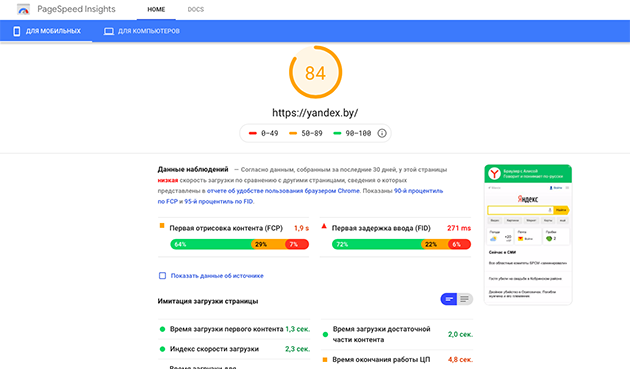The width and height of the screenshot is (630, 369).
Task: Click the red 7% segment of FCP bar
Action: 297,244
